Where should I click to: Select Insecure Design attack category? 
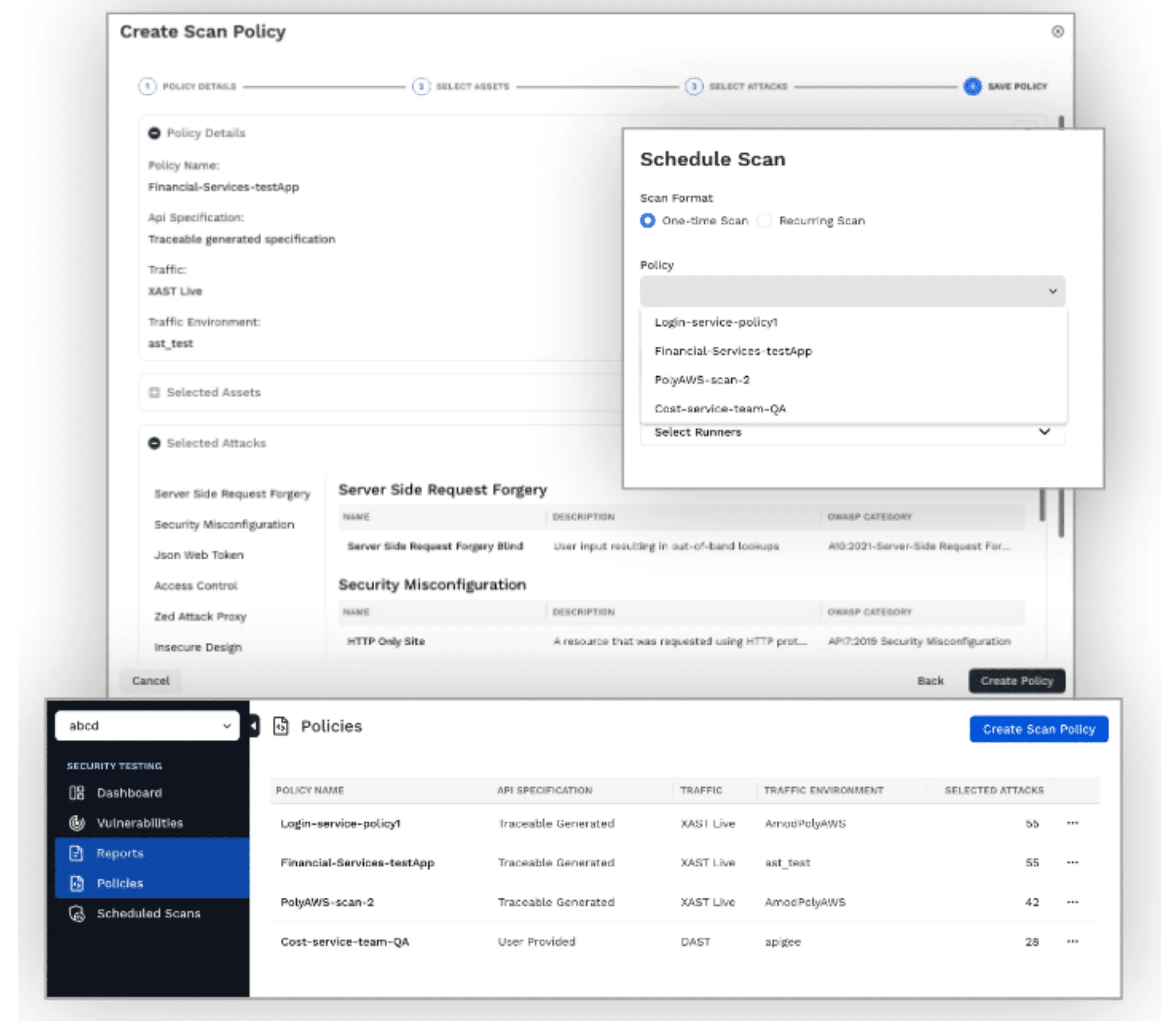pos(198,647)
